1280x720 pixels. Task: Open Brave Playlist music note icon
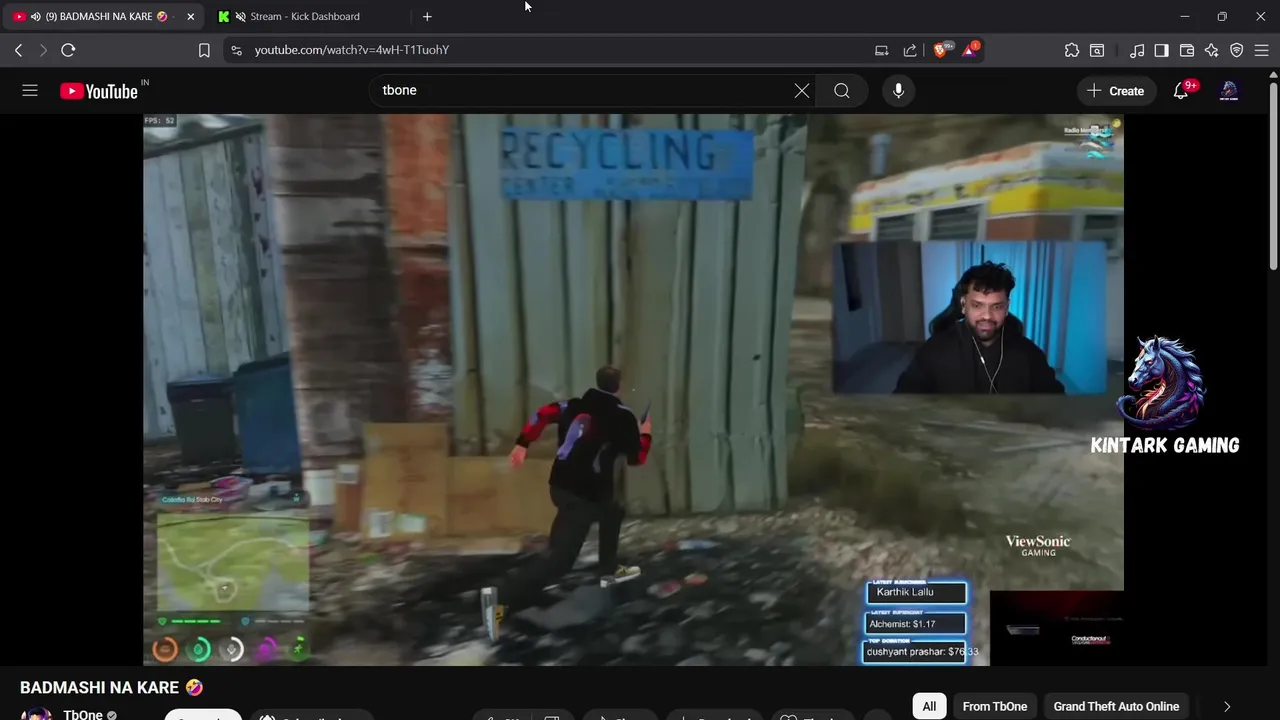pyautogui.click(x=1137, y=50)
